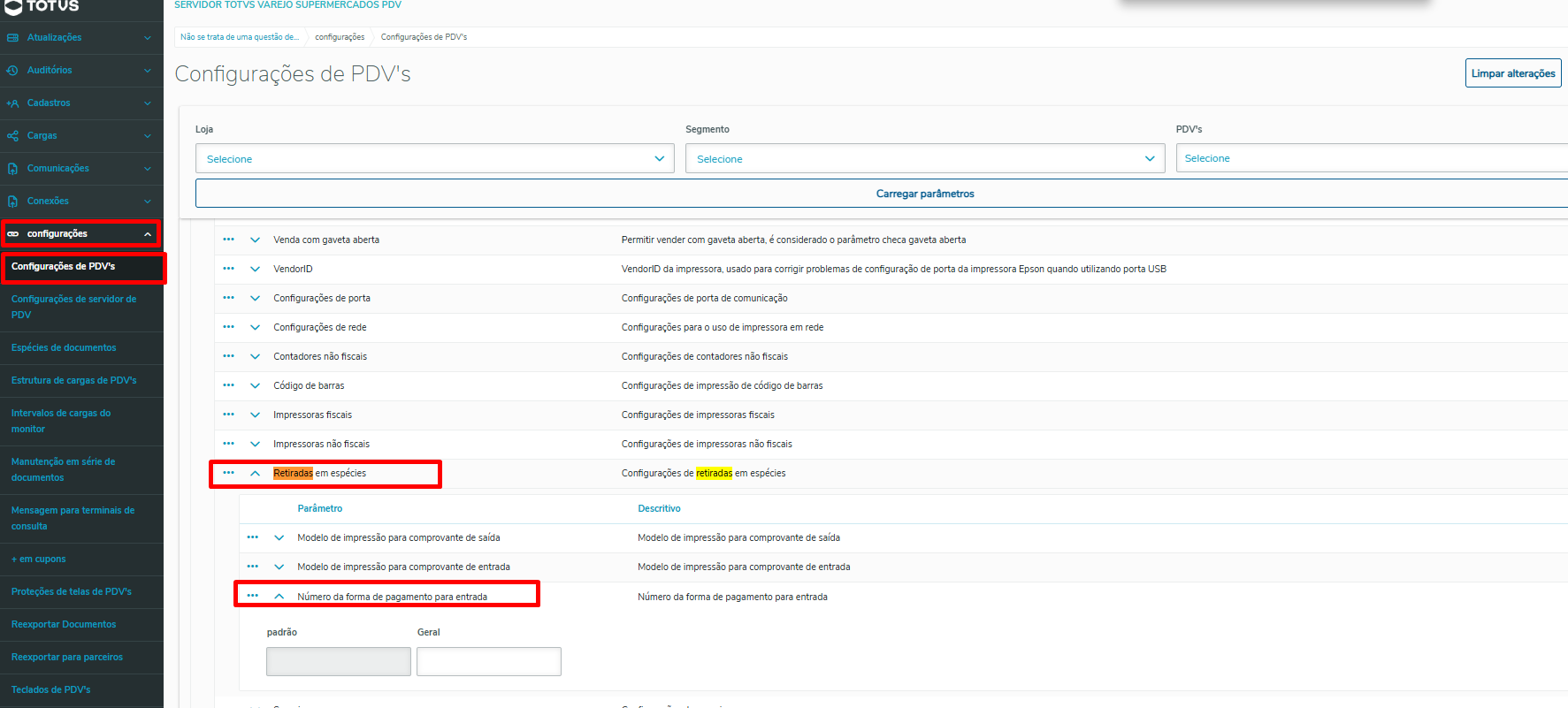Open the PDV's selection field
This screenshot has height=708, width=1568.
(1372, 158)
